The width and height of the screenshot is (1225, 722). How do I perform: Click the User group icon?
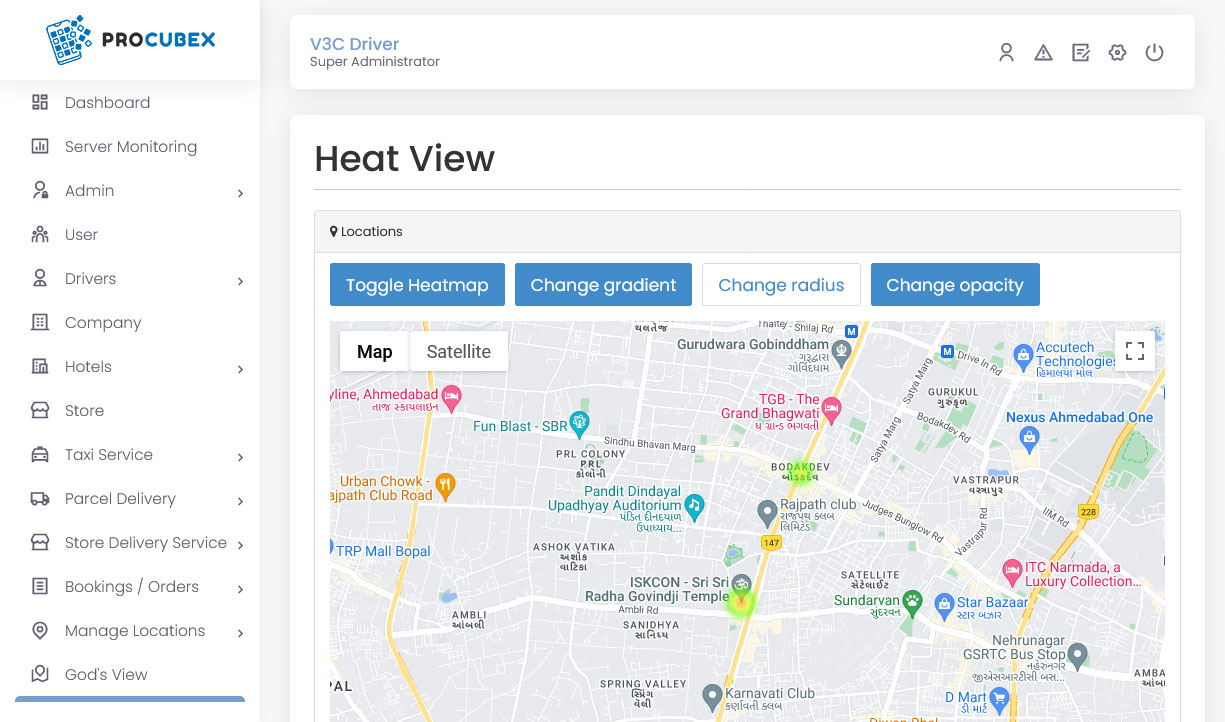coord(40,234)
